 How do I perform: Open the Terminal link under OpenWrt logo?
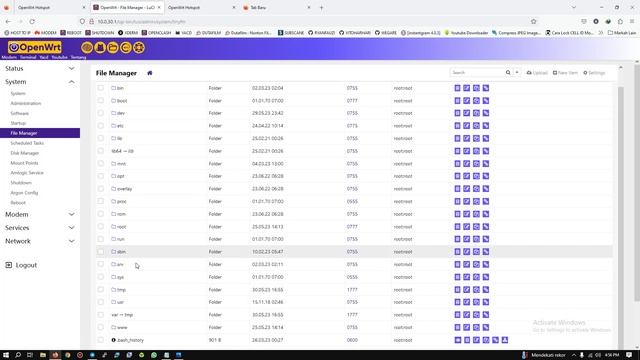(28, 58)
